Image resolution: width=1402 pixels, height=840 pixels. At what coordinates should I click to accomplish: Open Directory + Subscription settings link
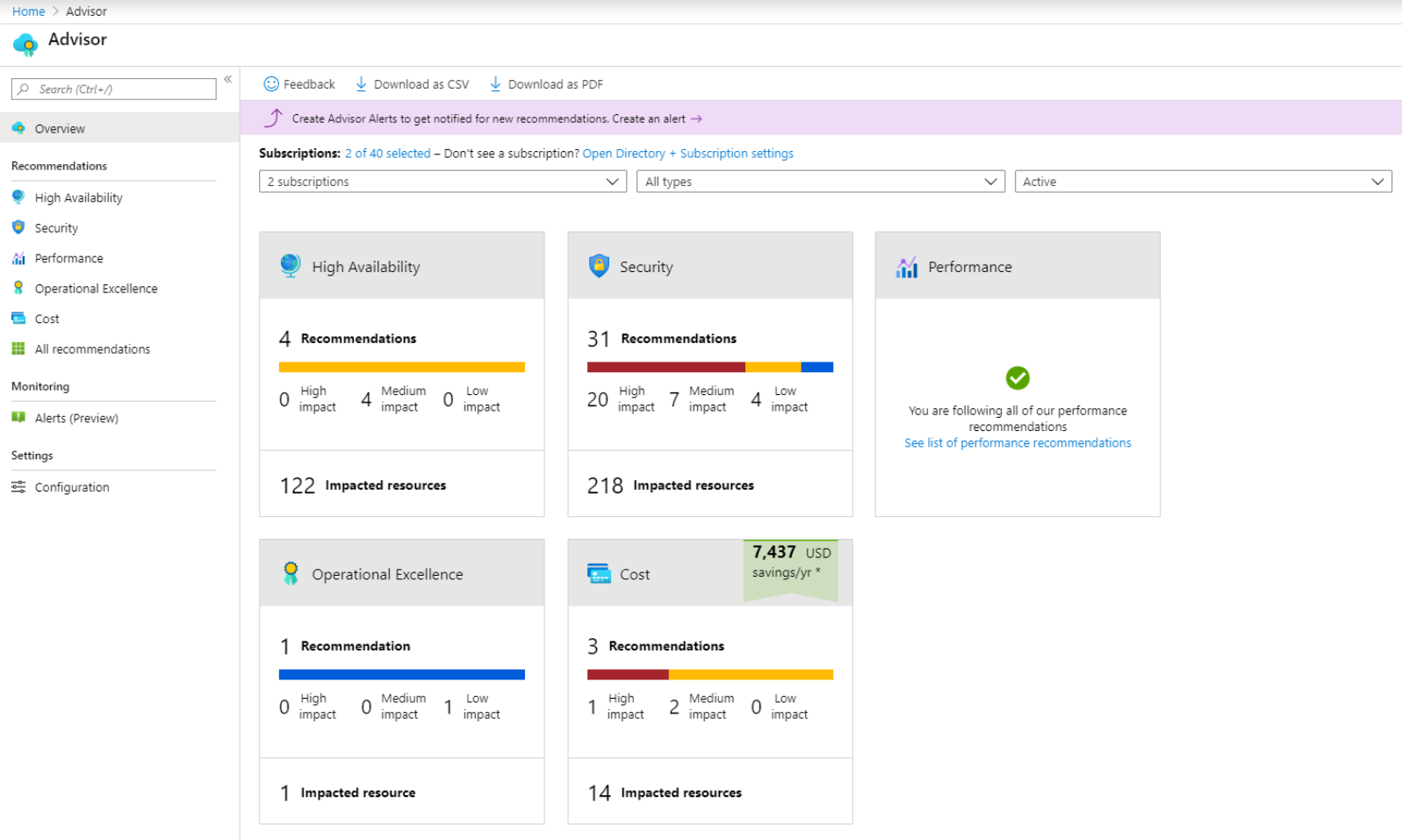[x=688, y=154]
